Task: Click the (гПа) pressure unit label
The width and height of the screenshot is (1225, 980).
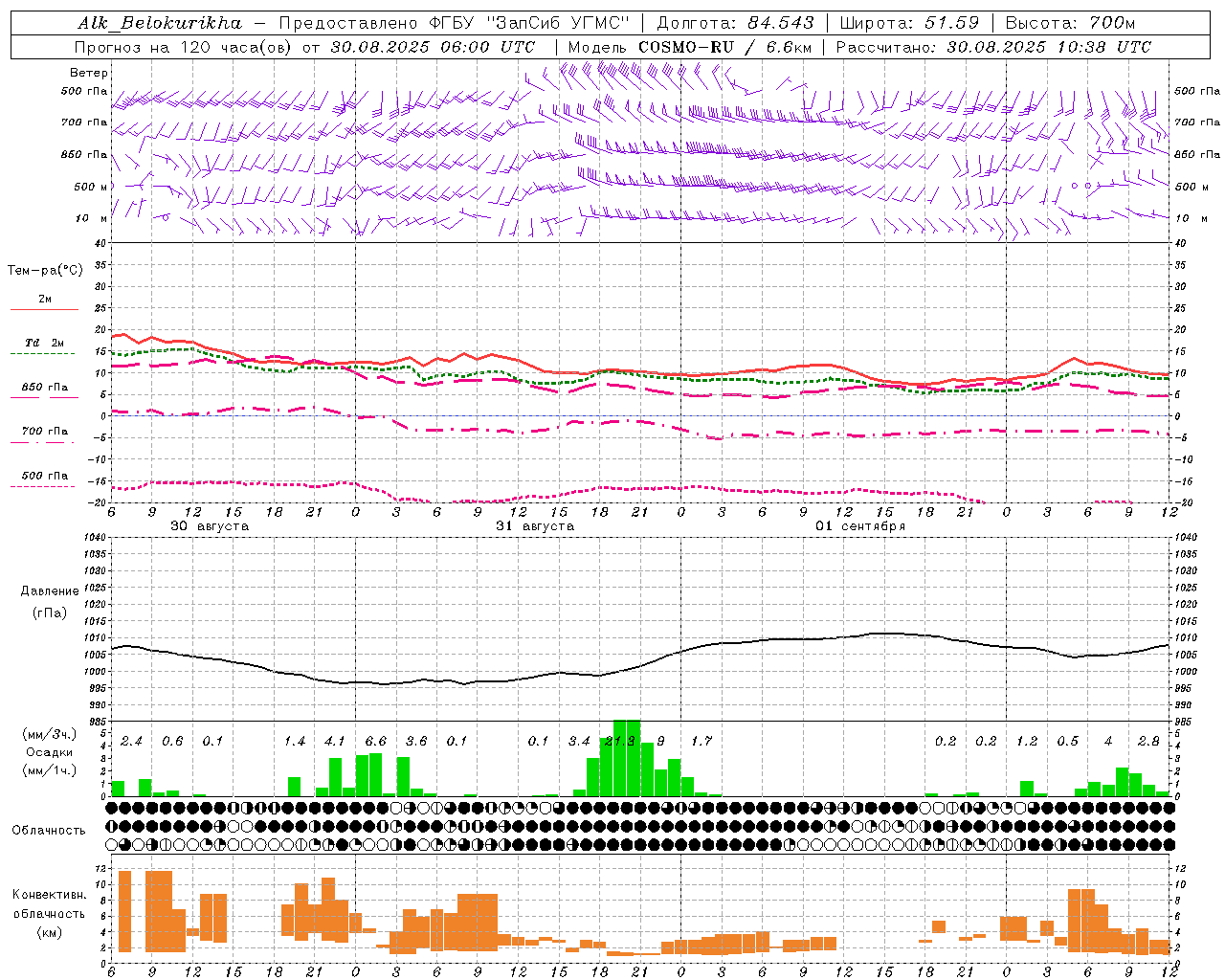Action: pos(50,612)
